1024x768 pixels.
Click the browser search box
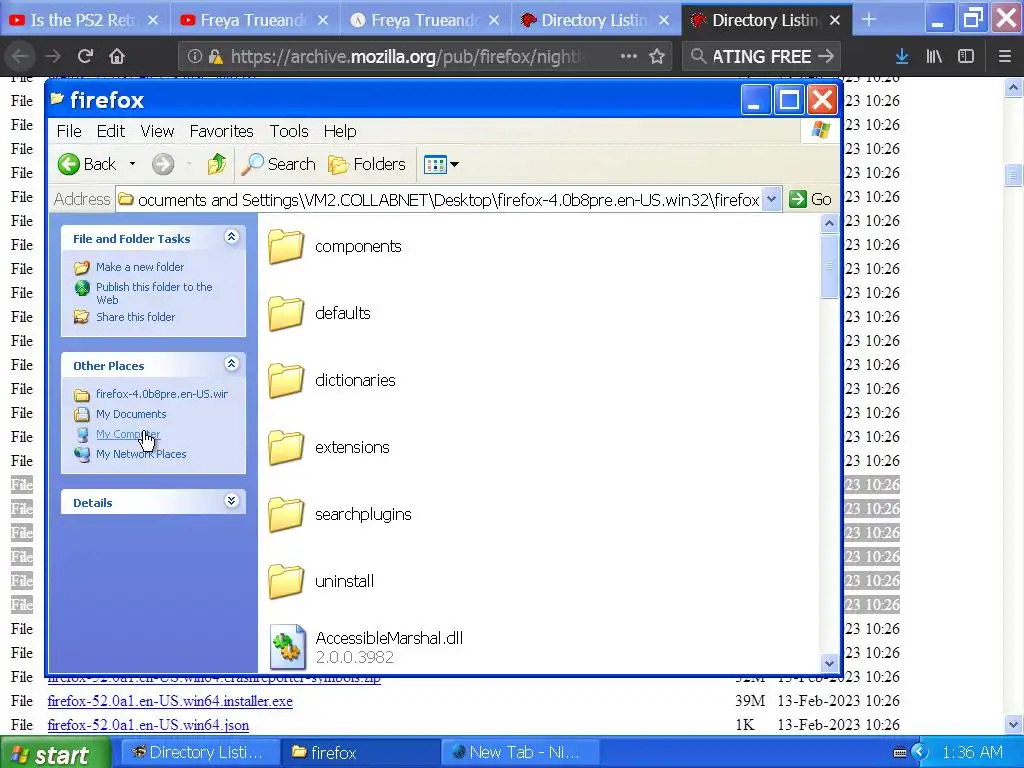coord(761,56)
